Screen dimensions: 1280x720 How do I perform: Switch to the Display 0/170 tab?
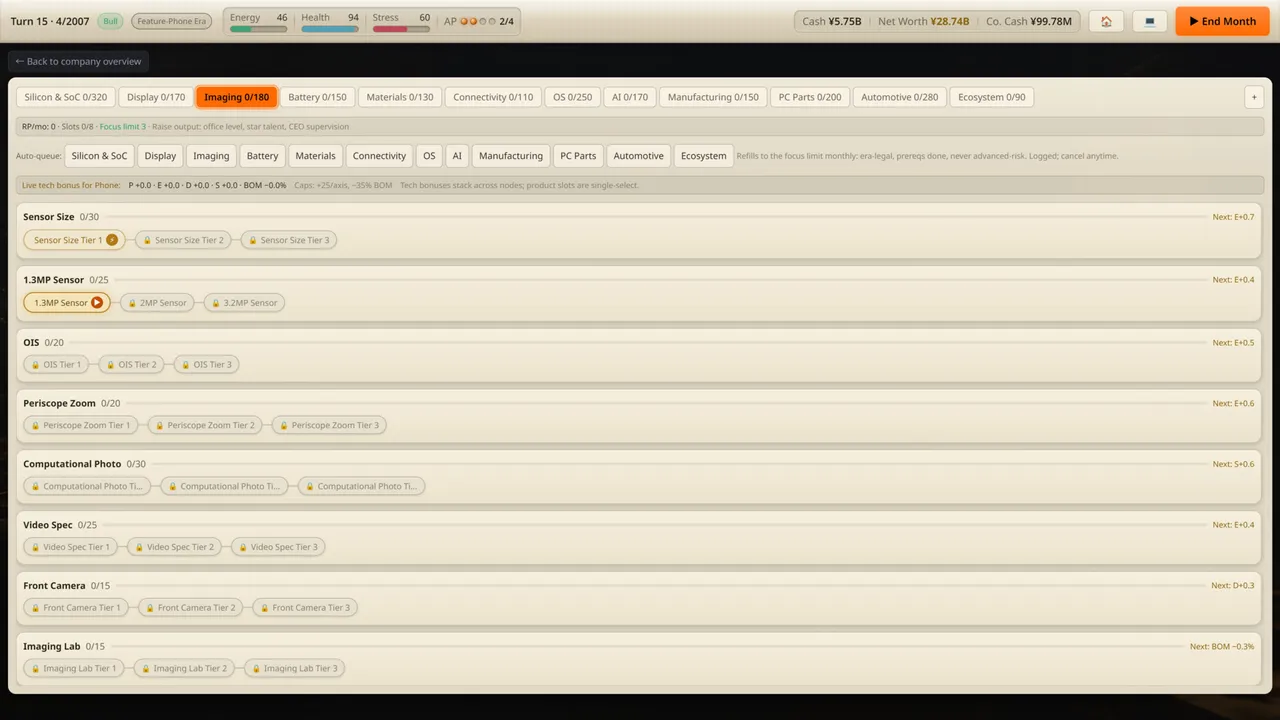coord(156,97)
